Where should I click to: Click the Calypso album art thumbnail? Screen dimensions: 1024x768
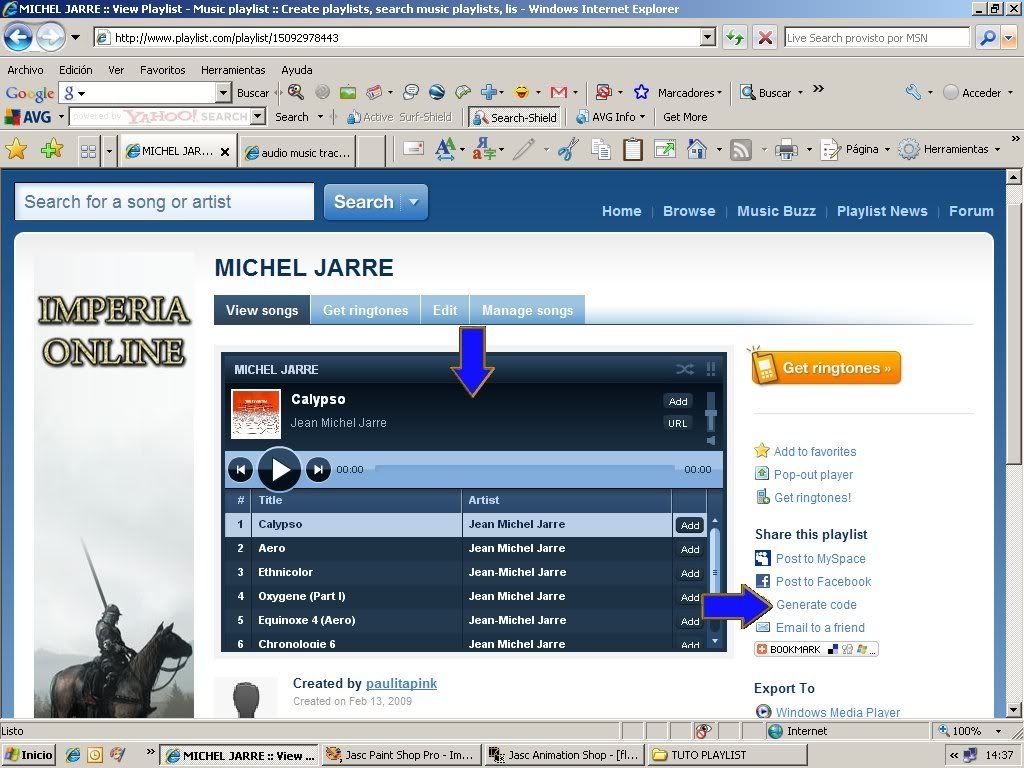coord(256,413)
